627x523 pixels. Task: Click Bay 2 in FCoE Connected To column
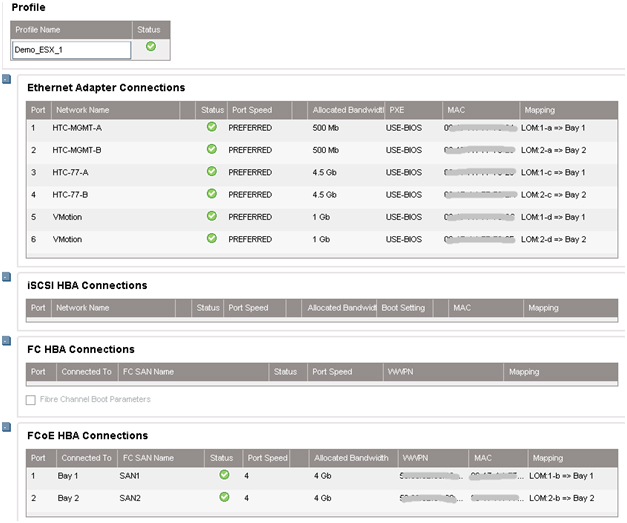click(x=68, y=498)
